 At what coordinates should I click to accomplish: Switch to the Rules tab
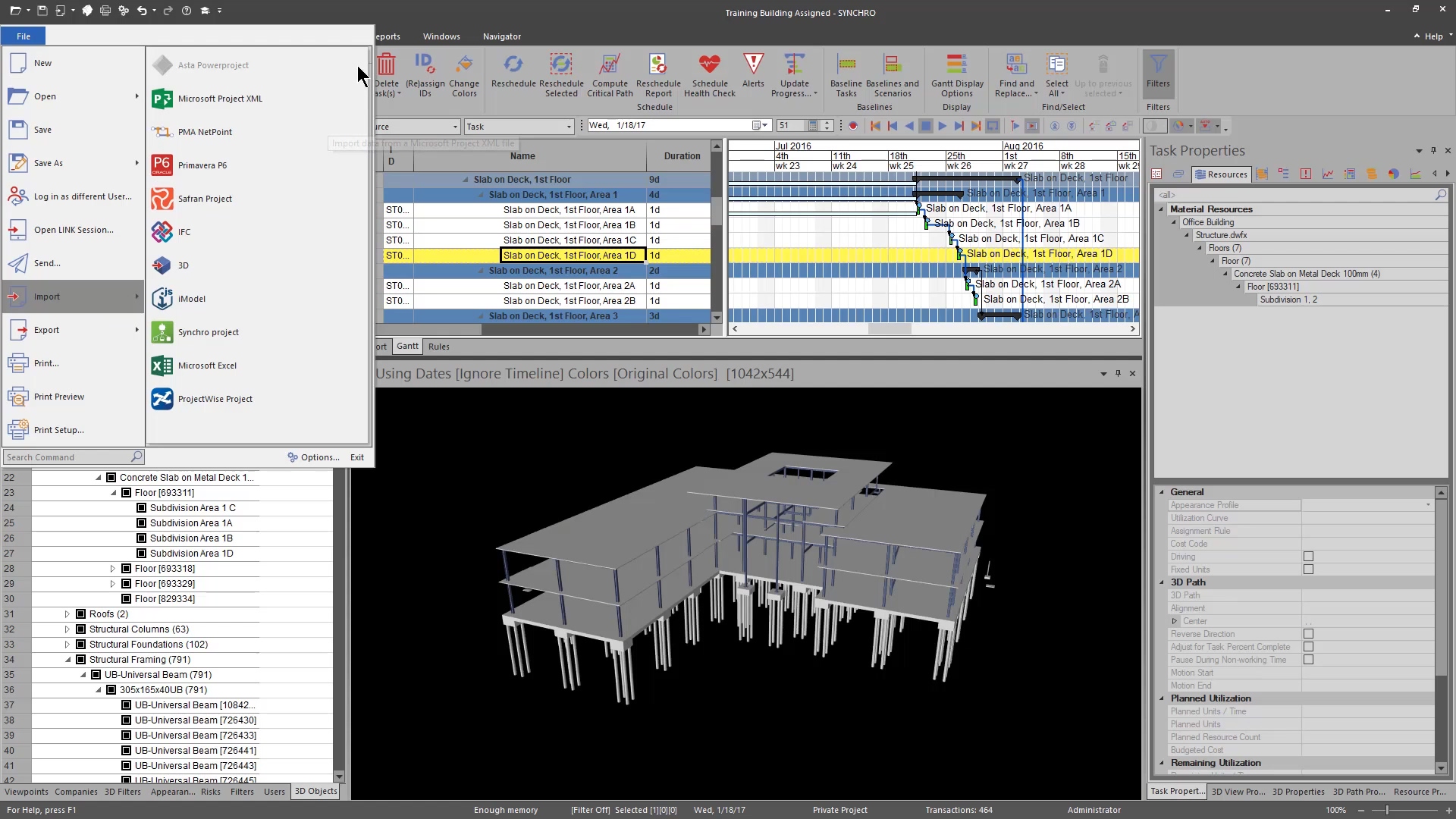pos(439,347)
